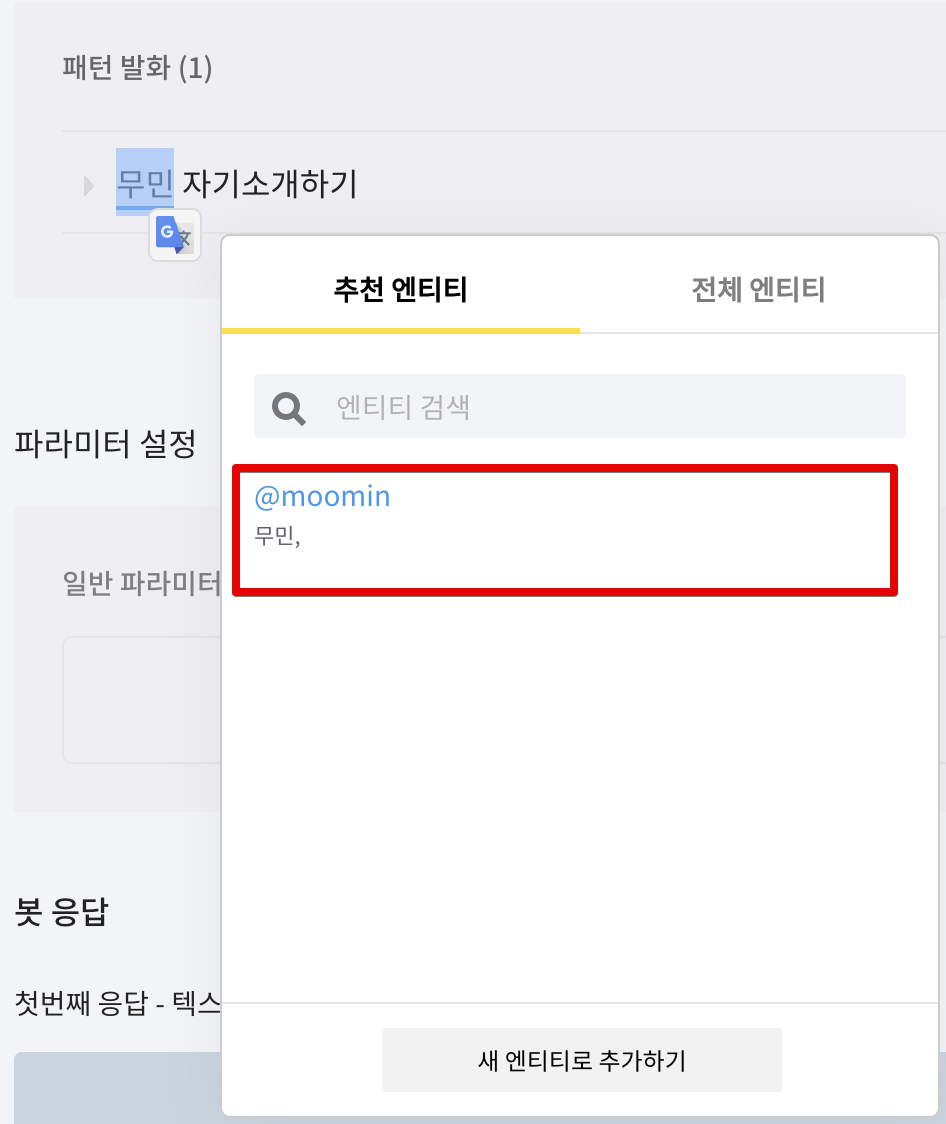Click the 봇 응답 section title

point(62,912)
